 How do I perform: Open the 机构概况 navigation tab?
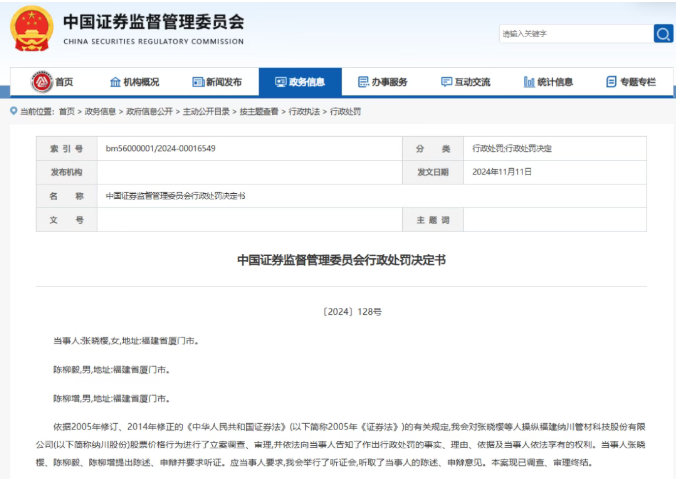(141, 82)
